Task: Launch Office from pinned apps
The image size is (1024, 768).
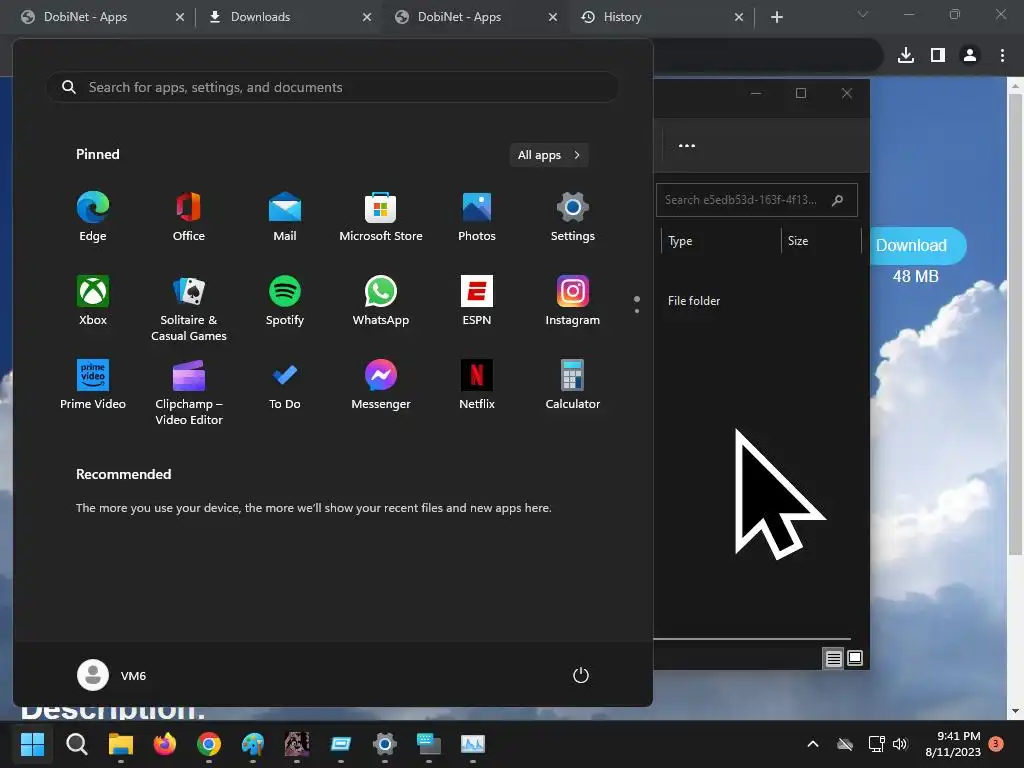Action: pos(189,217)
